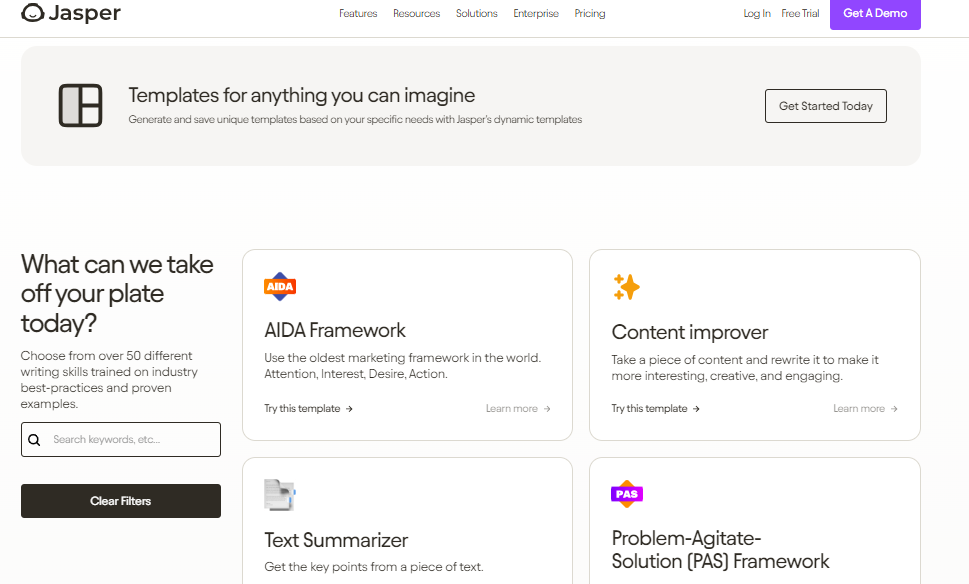The image size is (969, 584).
Task: Click the Problem-Agitate-Solution (PAS) Framework title
Action: [x=721, y=549]
